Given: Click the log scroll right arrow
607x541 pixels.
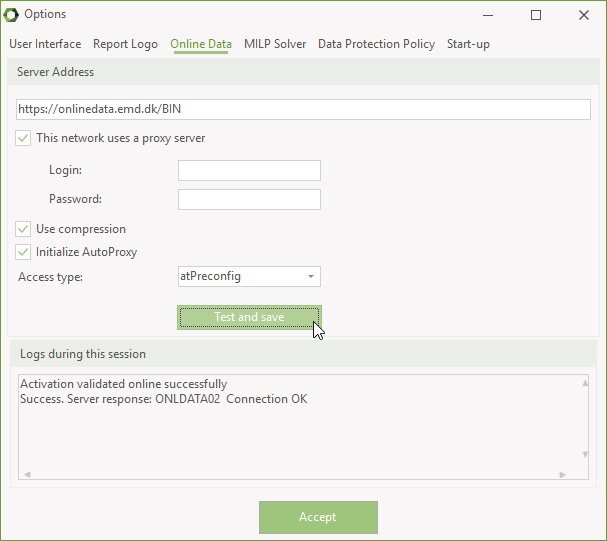Looking at the screenshot, I should pos(562,474).
